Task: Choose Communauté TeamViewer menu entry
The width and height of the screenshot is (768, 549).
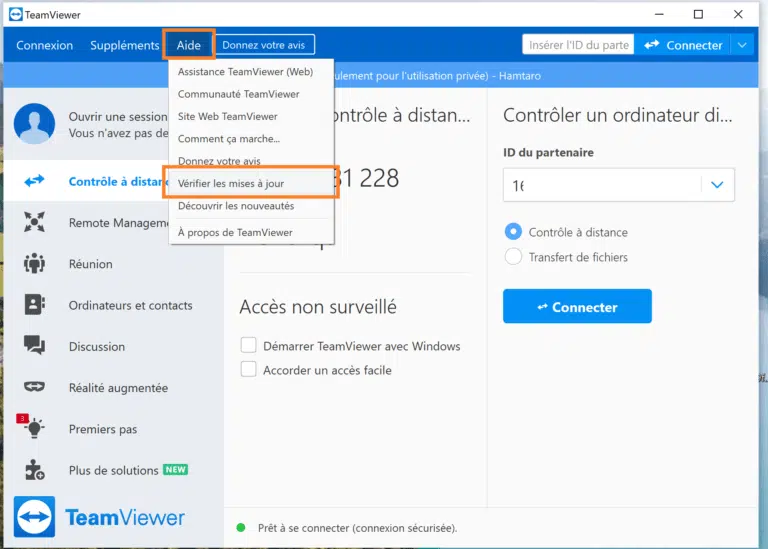Action: (251, 94)
